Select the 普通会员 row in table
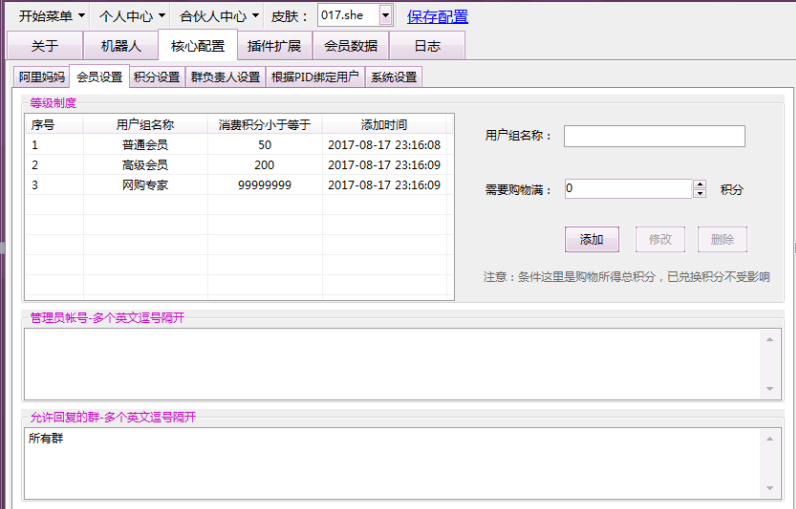The image size is (796, 509). click(x=145, y=145)
